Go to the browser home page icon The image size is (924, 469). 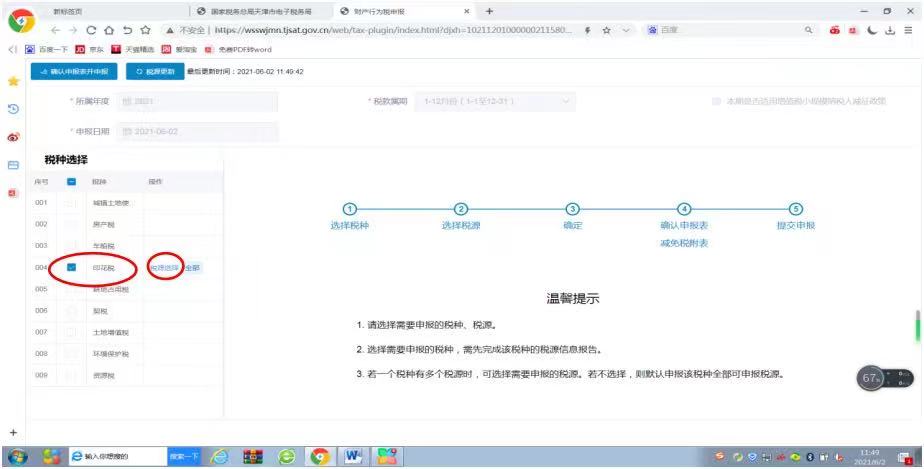pos(109,30)
